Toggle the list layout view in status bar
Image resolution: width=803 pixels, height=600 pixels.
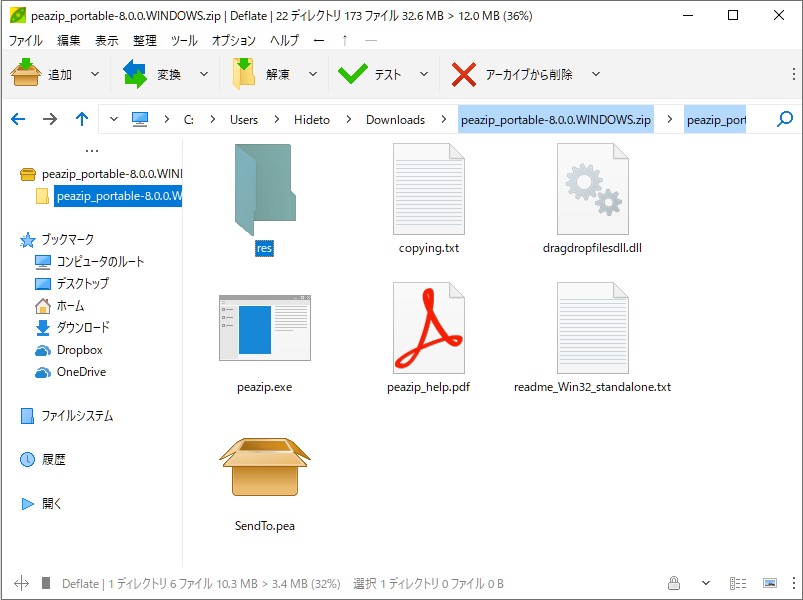737,583
